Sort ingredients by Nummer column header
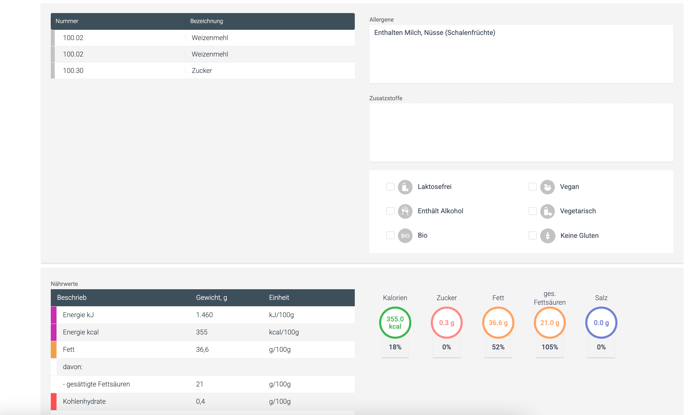 [x=67, y=21]
